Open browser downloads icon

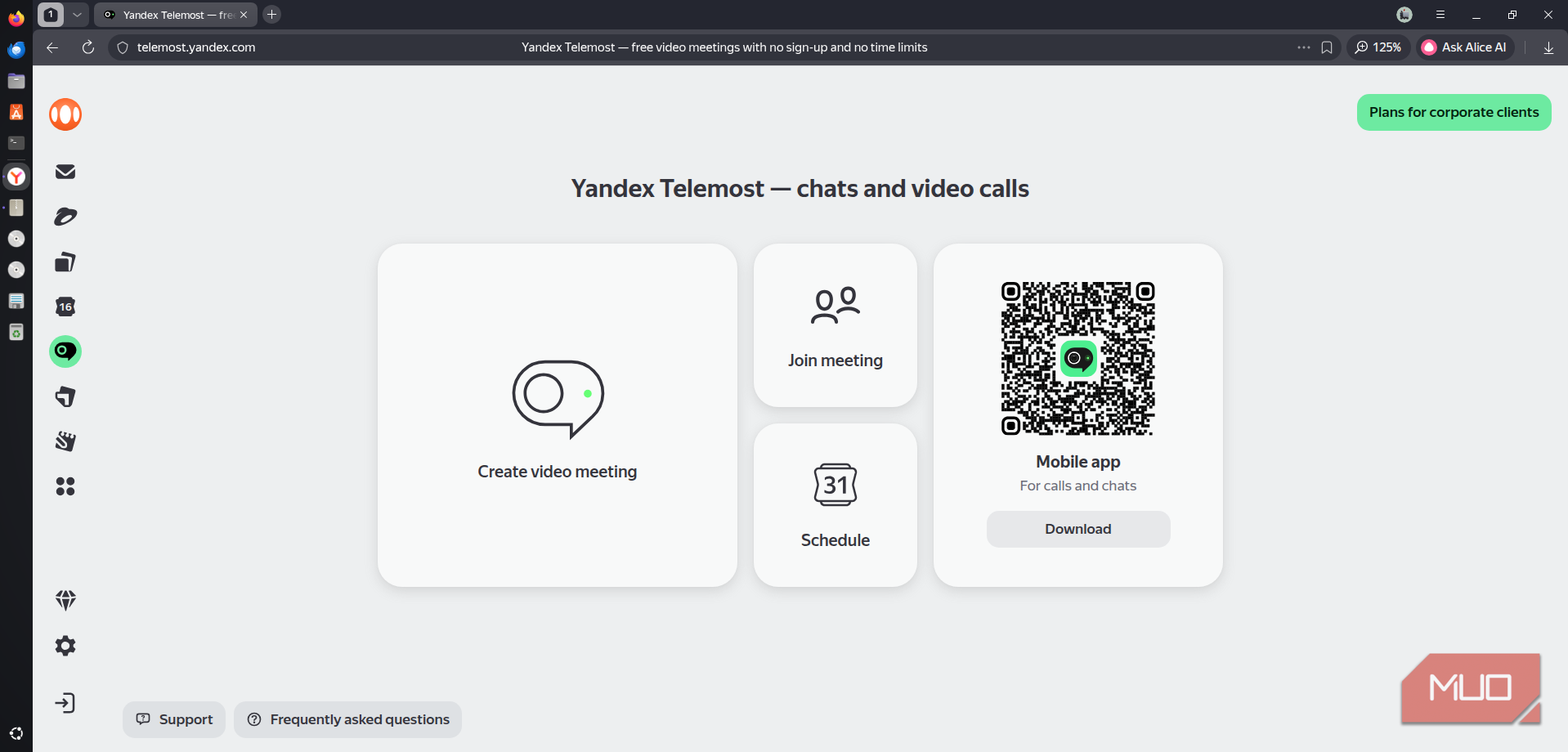point(1548,47)
